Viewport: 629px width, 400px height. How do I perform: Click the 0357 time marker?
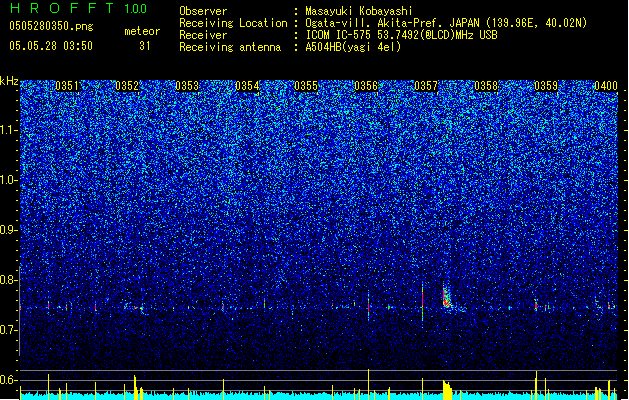[426, 86]
